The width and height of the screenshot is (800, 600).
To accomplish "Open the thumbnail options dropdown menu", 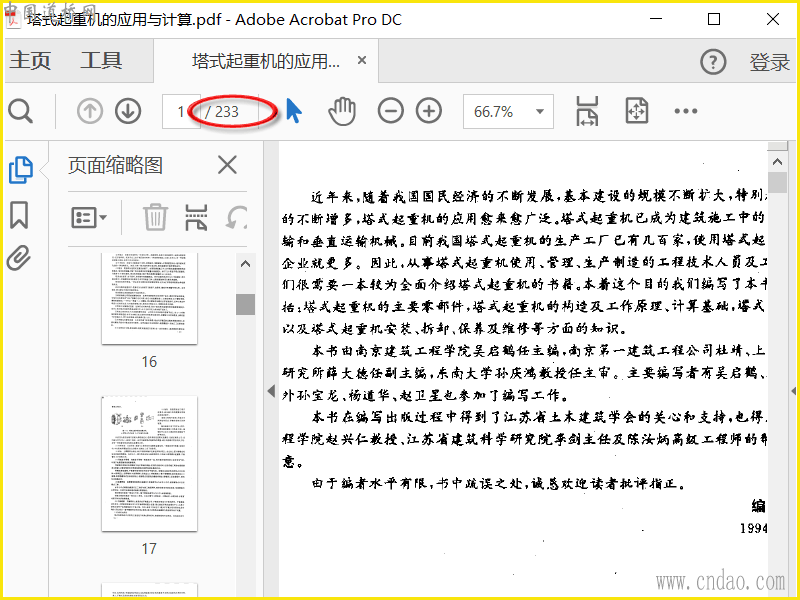I will pyautogui.click(x=89, y=218).
